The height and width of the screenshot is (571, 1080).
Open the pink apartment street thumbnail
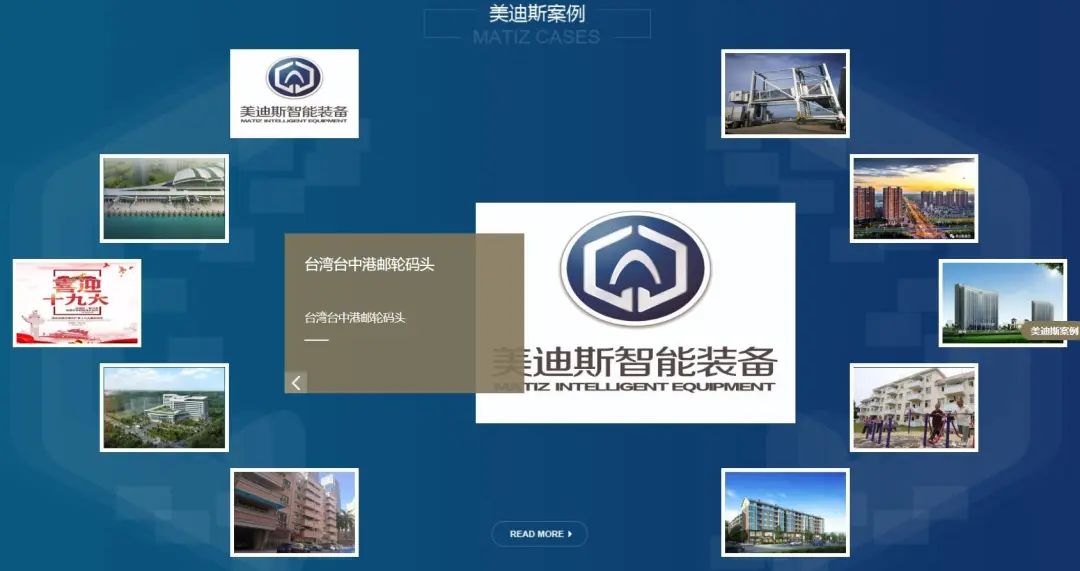(x=294, y=512)
